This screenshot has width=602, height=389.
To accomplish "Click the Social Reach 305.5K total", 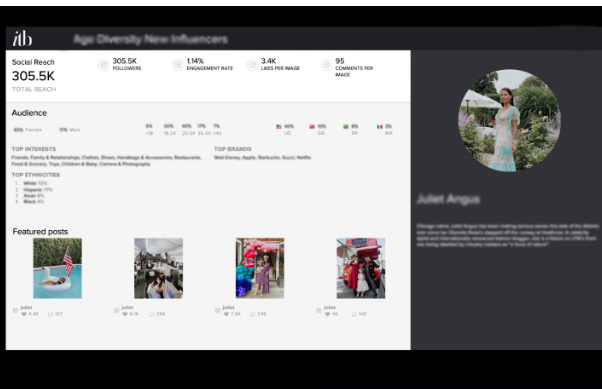I will coord(33,76).
